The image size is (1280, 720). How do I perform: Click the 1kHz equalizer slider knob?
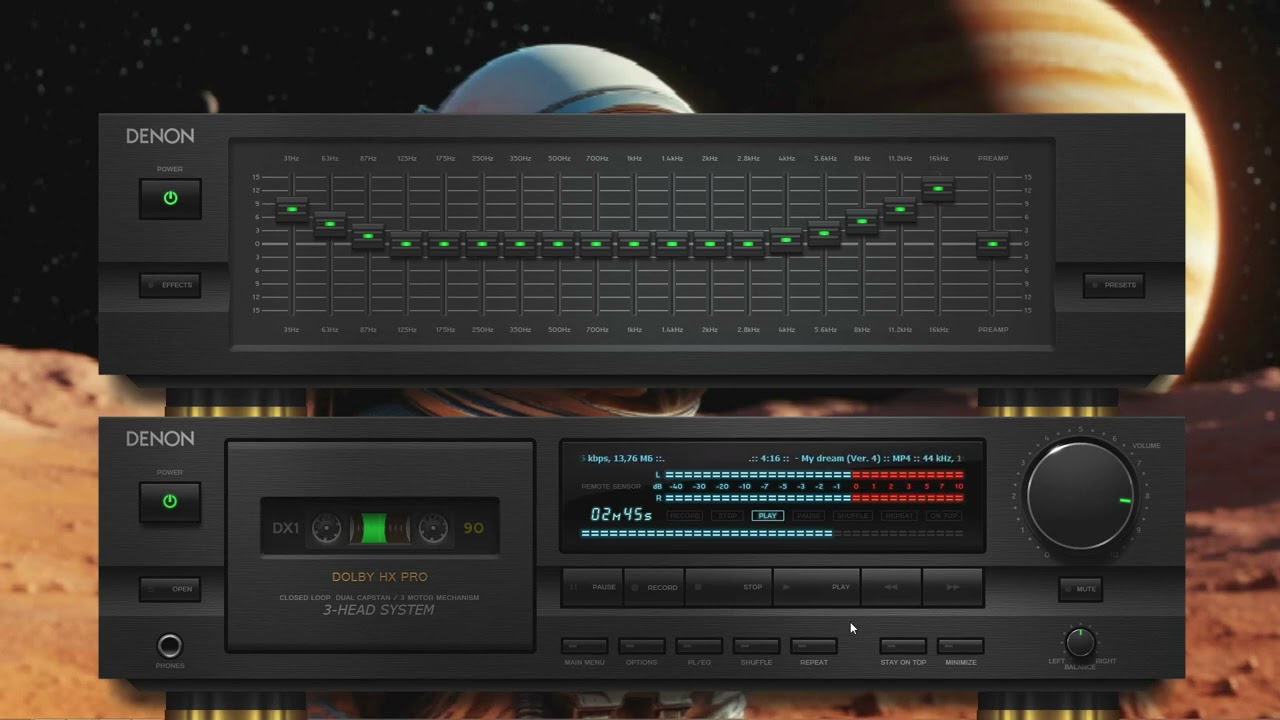[x=634, y=243]
